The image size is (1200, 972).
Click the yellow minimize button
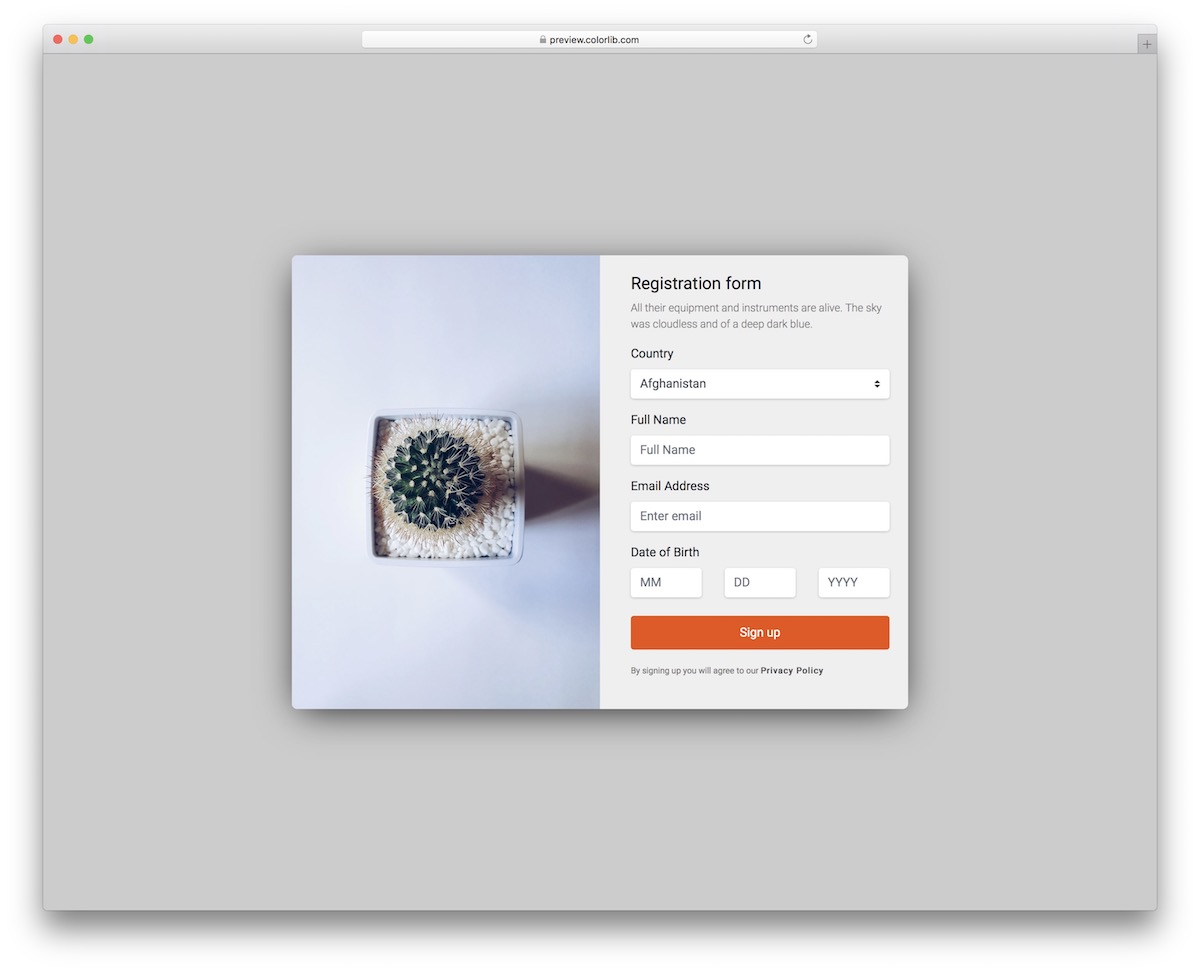click(x=74, y=38)
